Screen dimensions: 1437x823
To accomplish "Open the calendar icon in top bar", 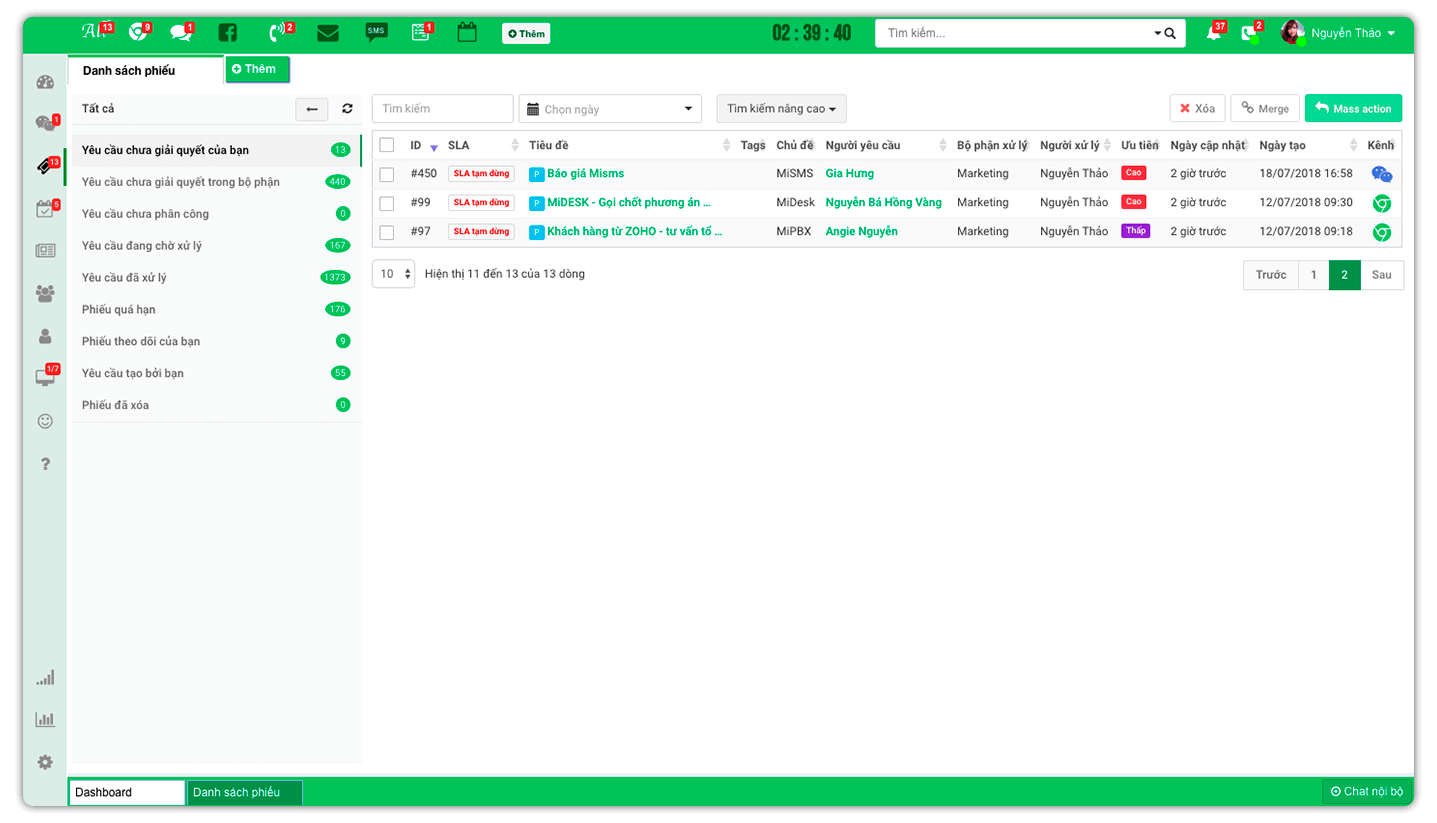I will (x=467, y=33).
